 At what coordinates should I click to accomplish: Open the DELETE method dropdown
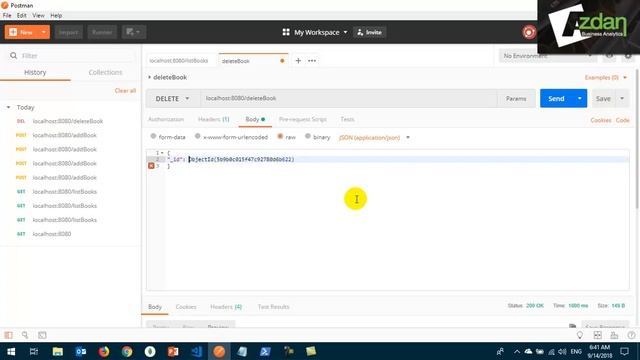pyautogui.click(x=173, y=98)
